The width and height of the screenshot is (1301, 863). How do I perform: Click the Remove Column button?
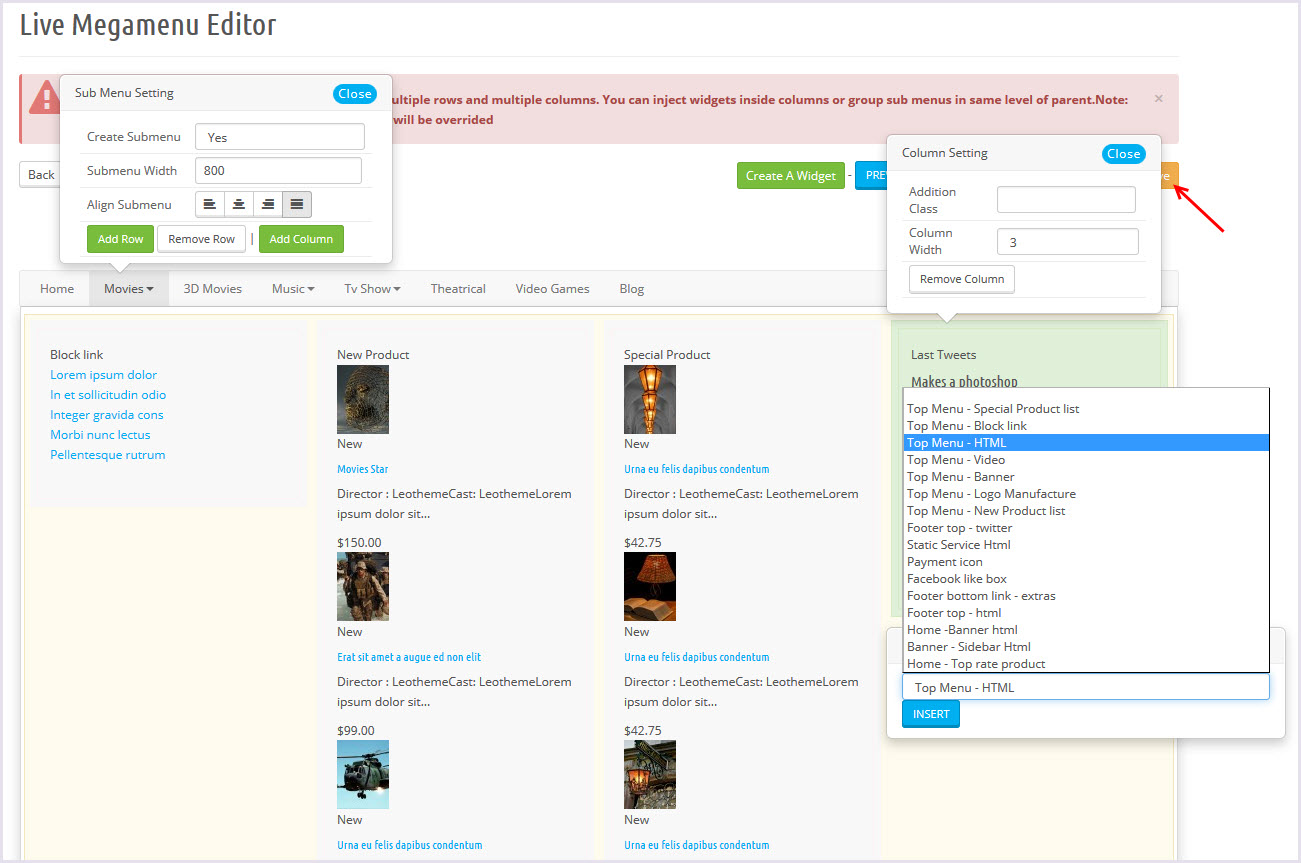pyautogui.click(x=961, y=279)
